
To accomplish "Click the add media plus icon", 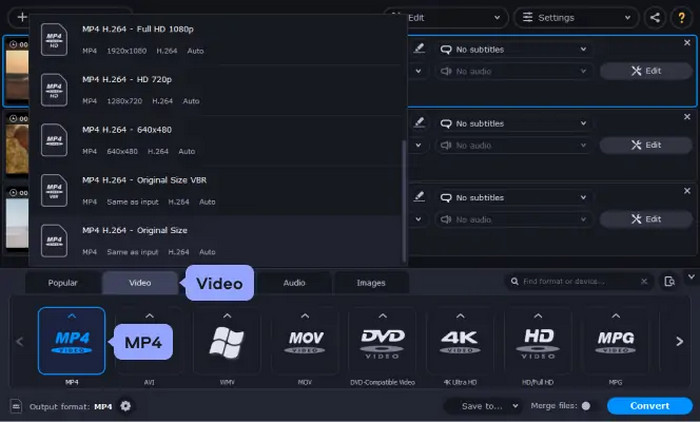I will pyautogui.click(x=22, y=17).
